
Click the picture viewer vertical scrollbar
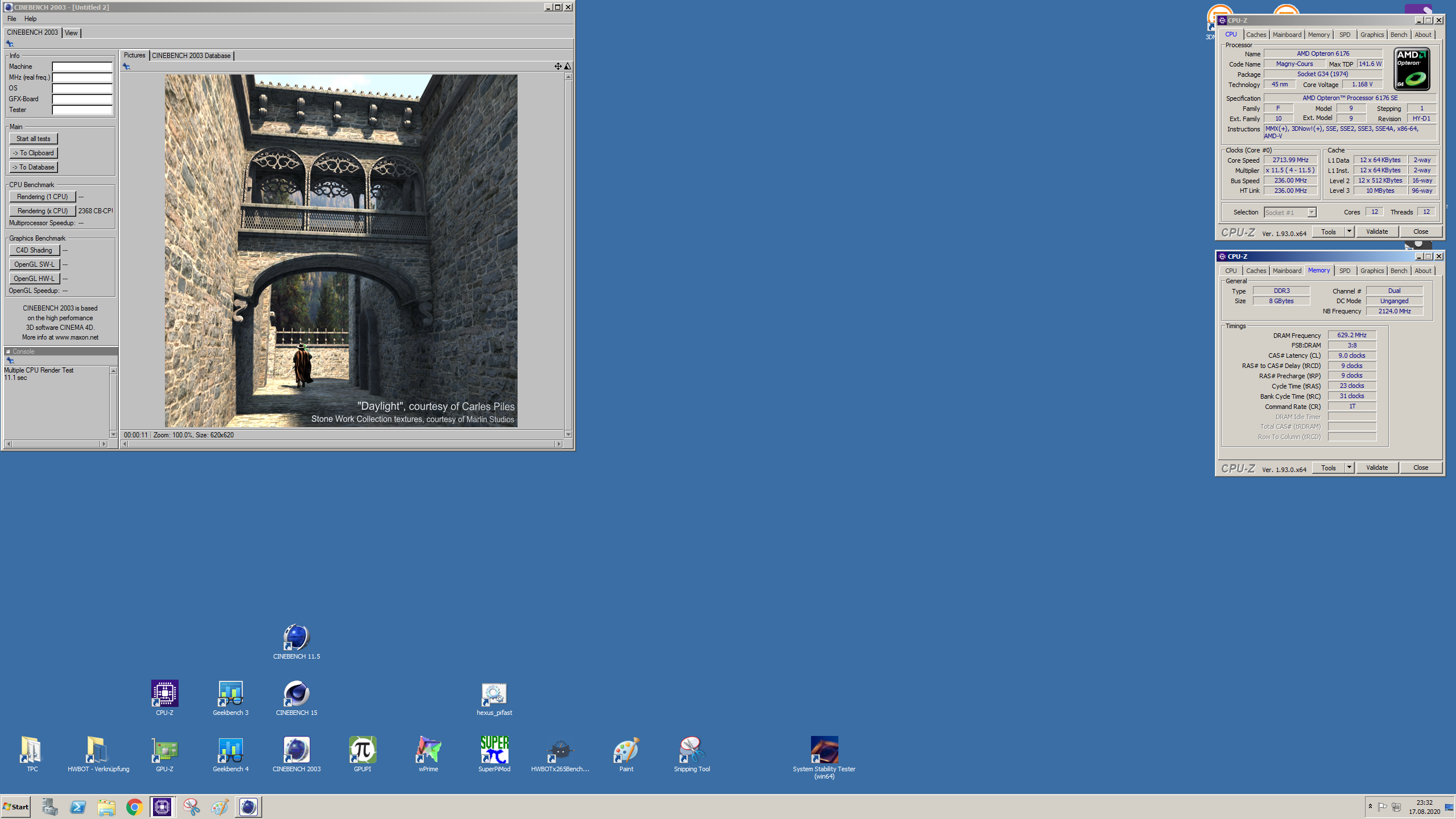click(x=568, y=255)
